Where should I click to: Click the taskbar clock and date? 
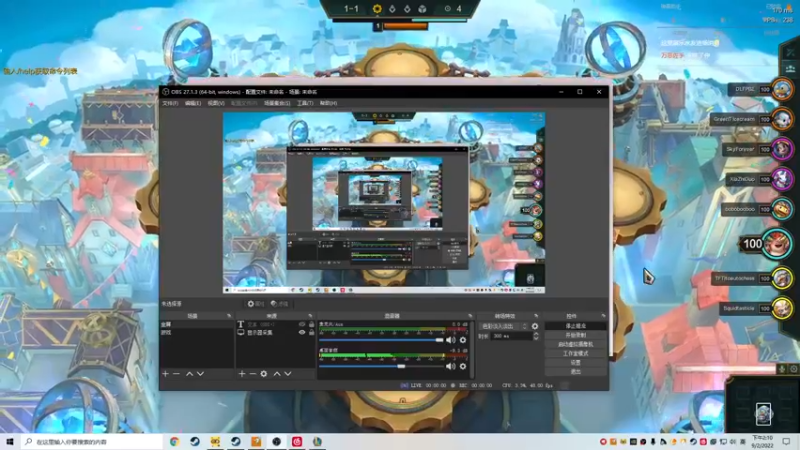point(762,441)
